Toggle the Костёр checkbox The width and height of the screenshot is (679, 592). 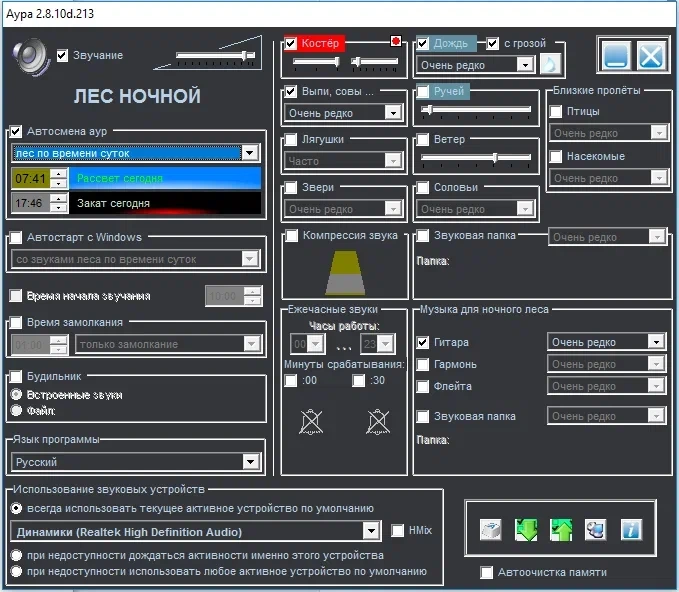click(x=291, y=43)
